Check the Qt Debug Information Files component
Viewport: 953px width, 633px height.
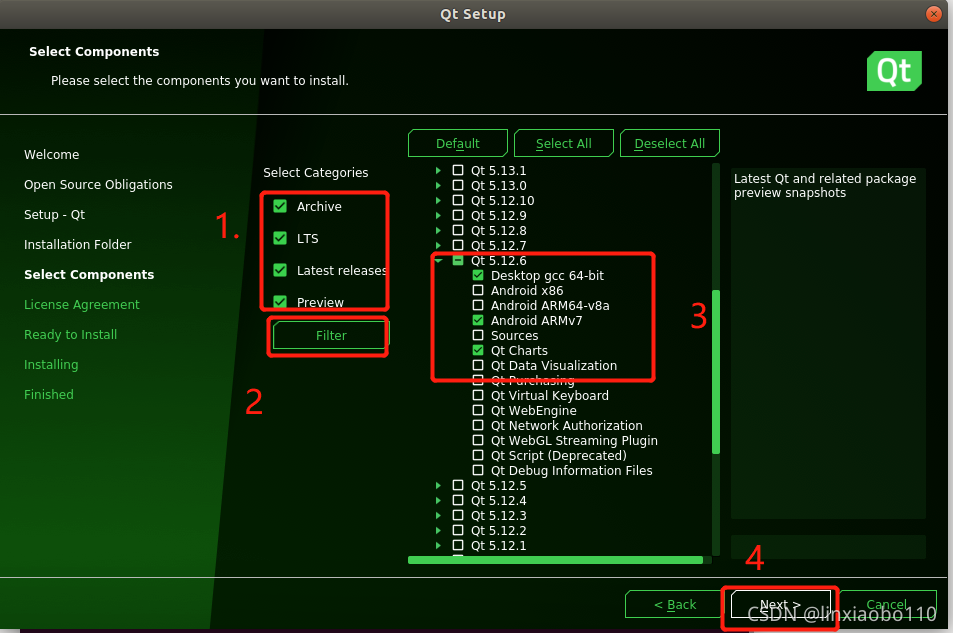[478, 470]
